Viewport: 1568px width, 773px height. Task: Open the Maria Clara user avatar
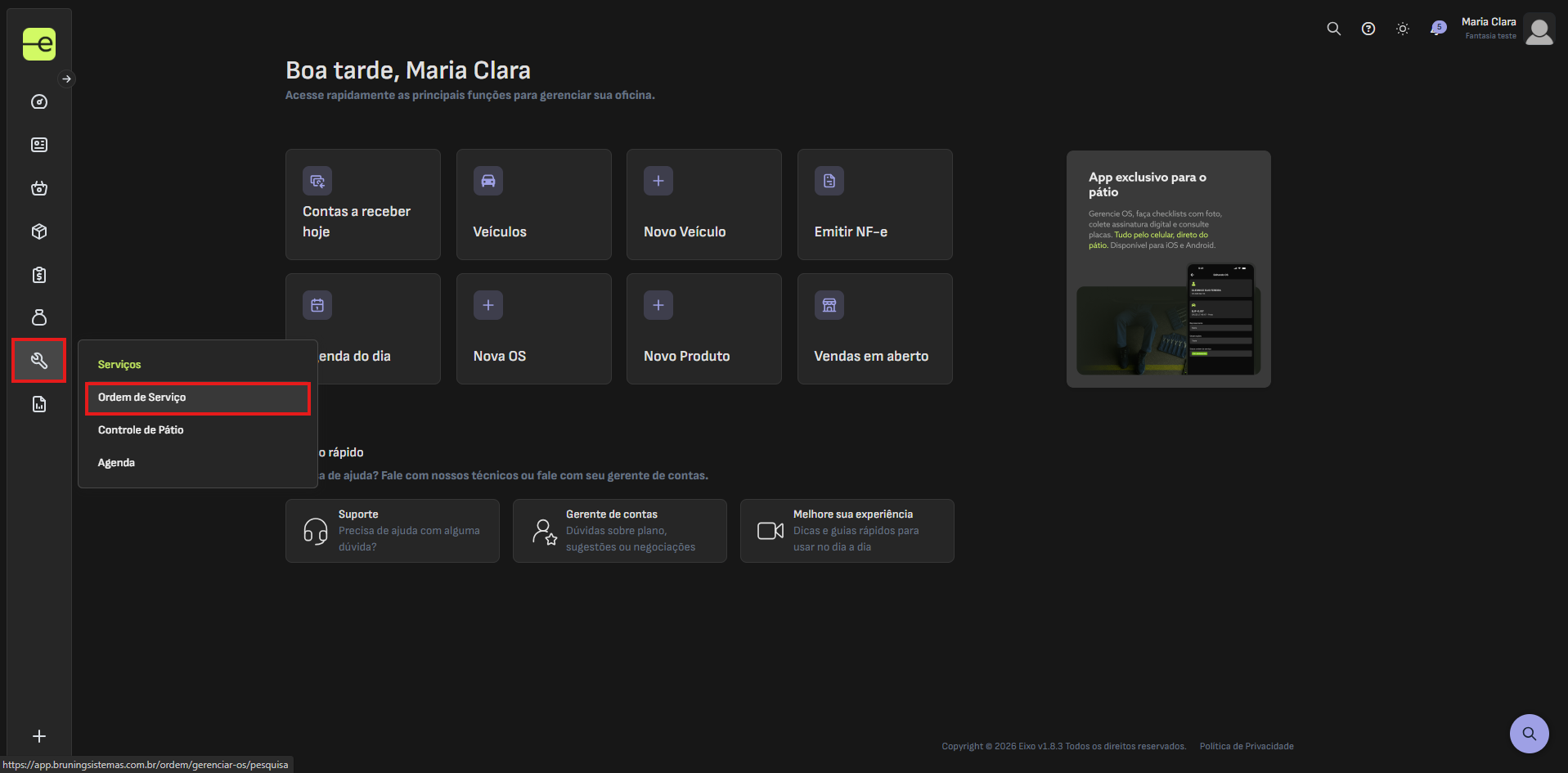(1539, 29)
